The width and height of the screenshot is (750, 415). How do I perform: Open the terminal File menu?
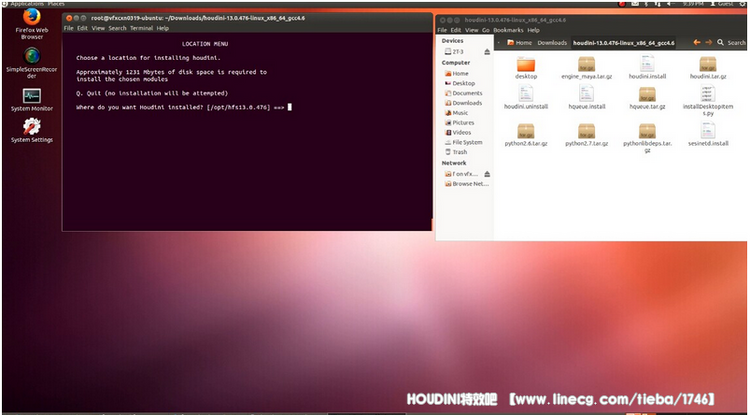tap(69, 28)
